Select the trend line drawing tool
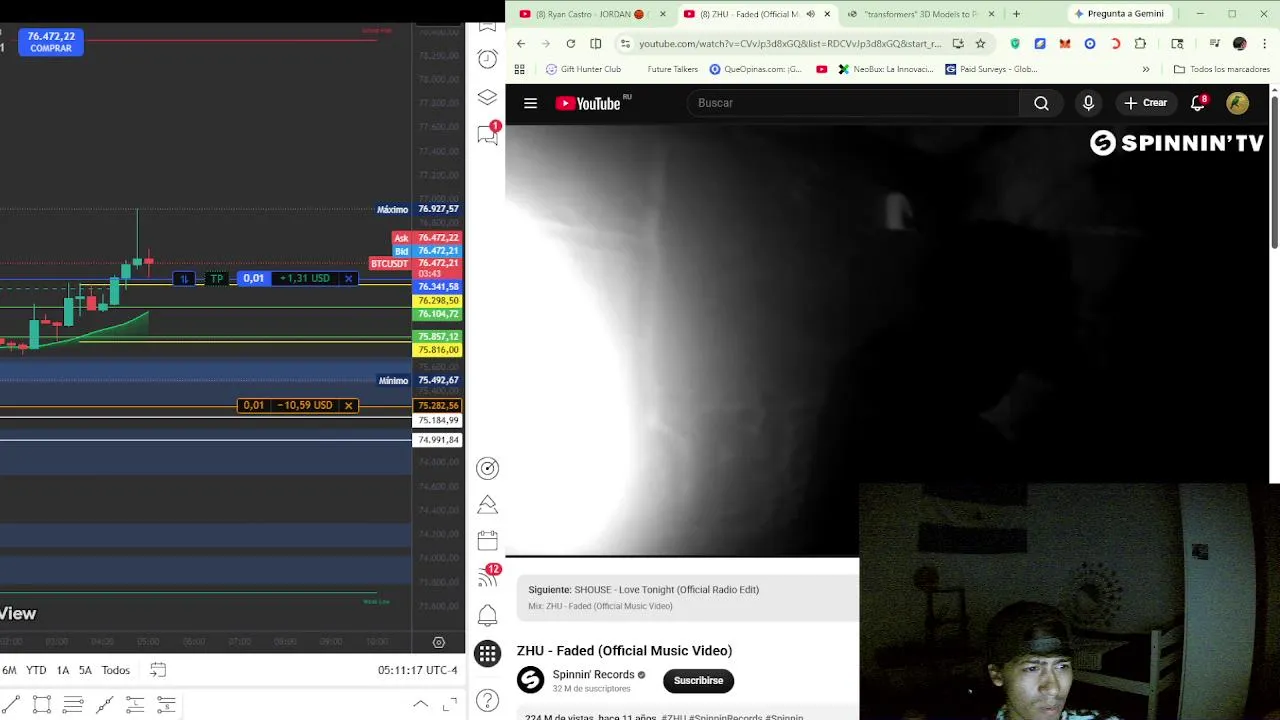The width and height of the screenshot is (1280, 720). coord(10,705)
